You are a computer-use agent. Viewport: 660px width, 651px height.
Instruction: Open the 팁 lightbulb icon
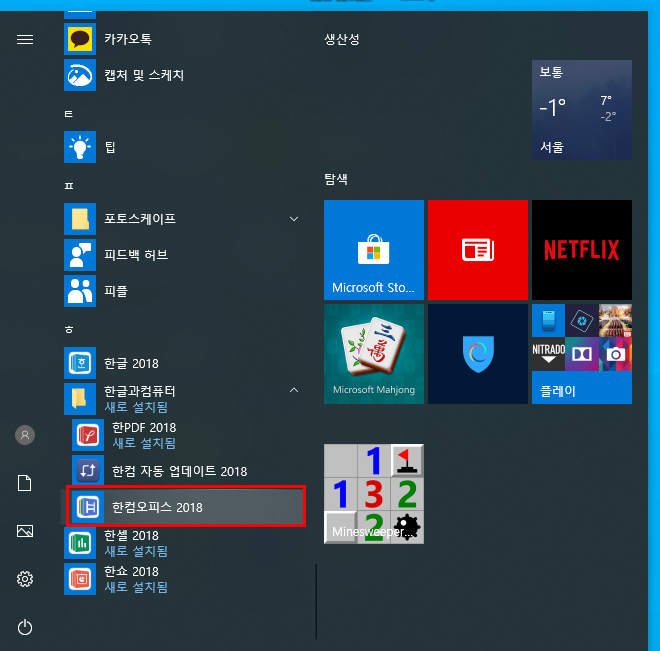(80, 147)
